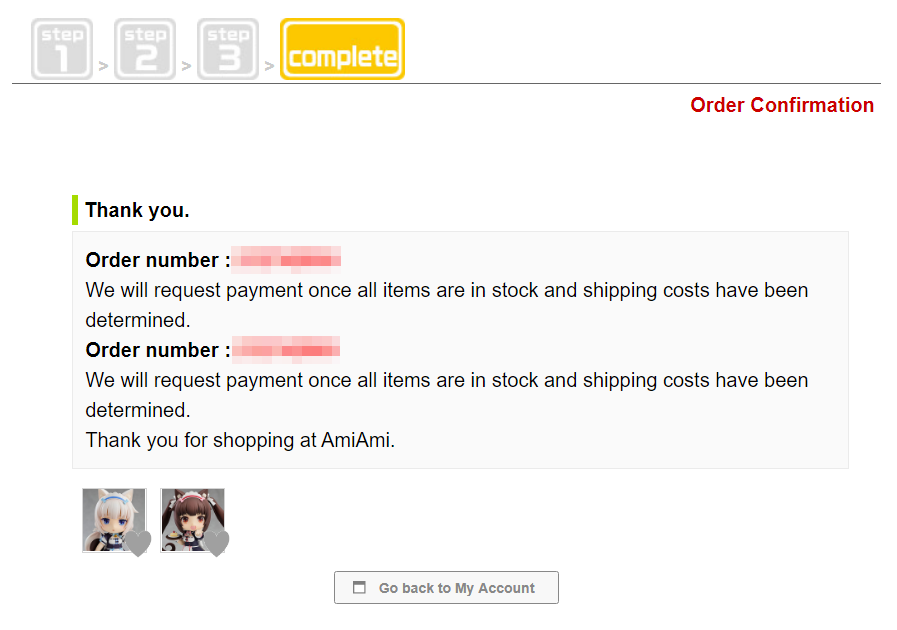Toggle the heart on the white-haired figure thumbnail
Image resolution: width=897 pixels, height=630 pixels.
pos(138,543)
